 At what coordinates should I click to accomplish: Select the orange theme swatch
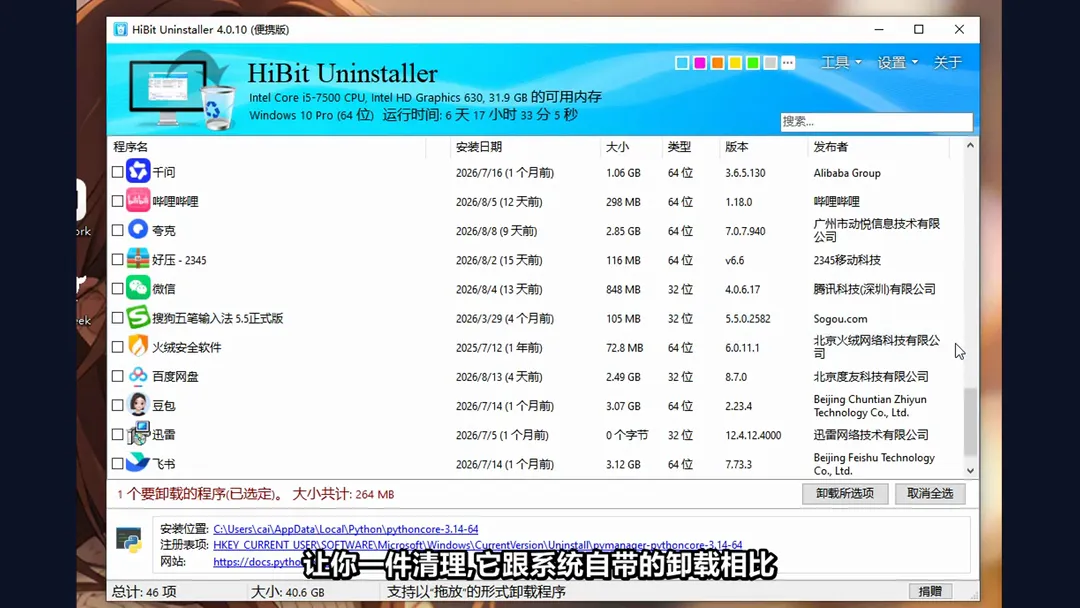click(717, 63)
